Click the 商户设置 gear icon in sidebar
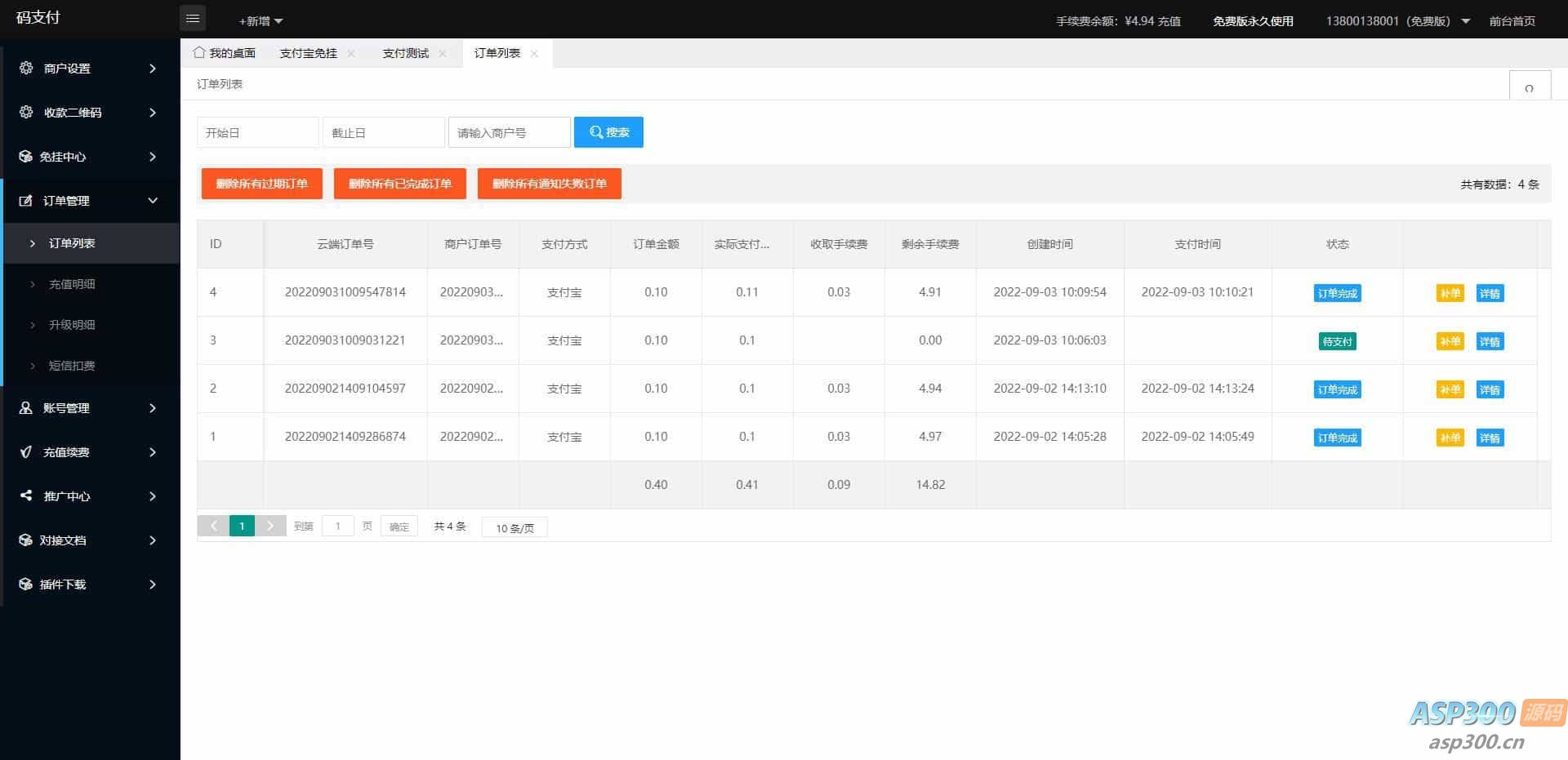The width and height of the screenshot is (1568, 760). (26, 68)
